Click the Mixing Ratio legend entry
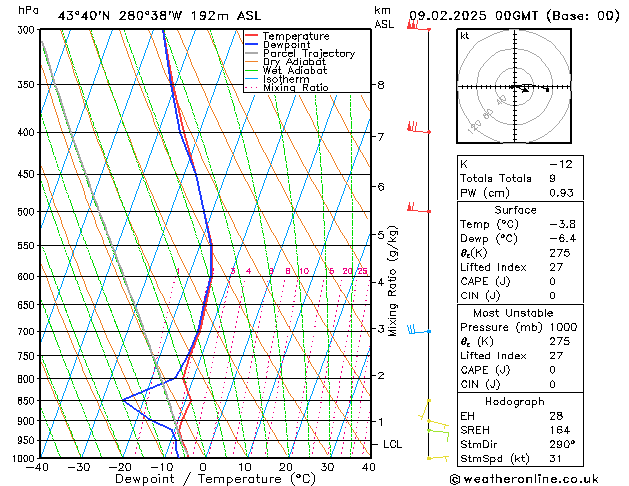The image size is (629, 486). 295,88
